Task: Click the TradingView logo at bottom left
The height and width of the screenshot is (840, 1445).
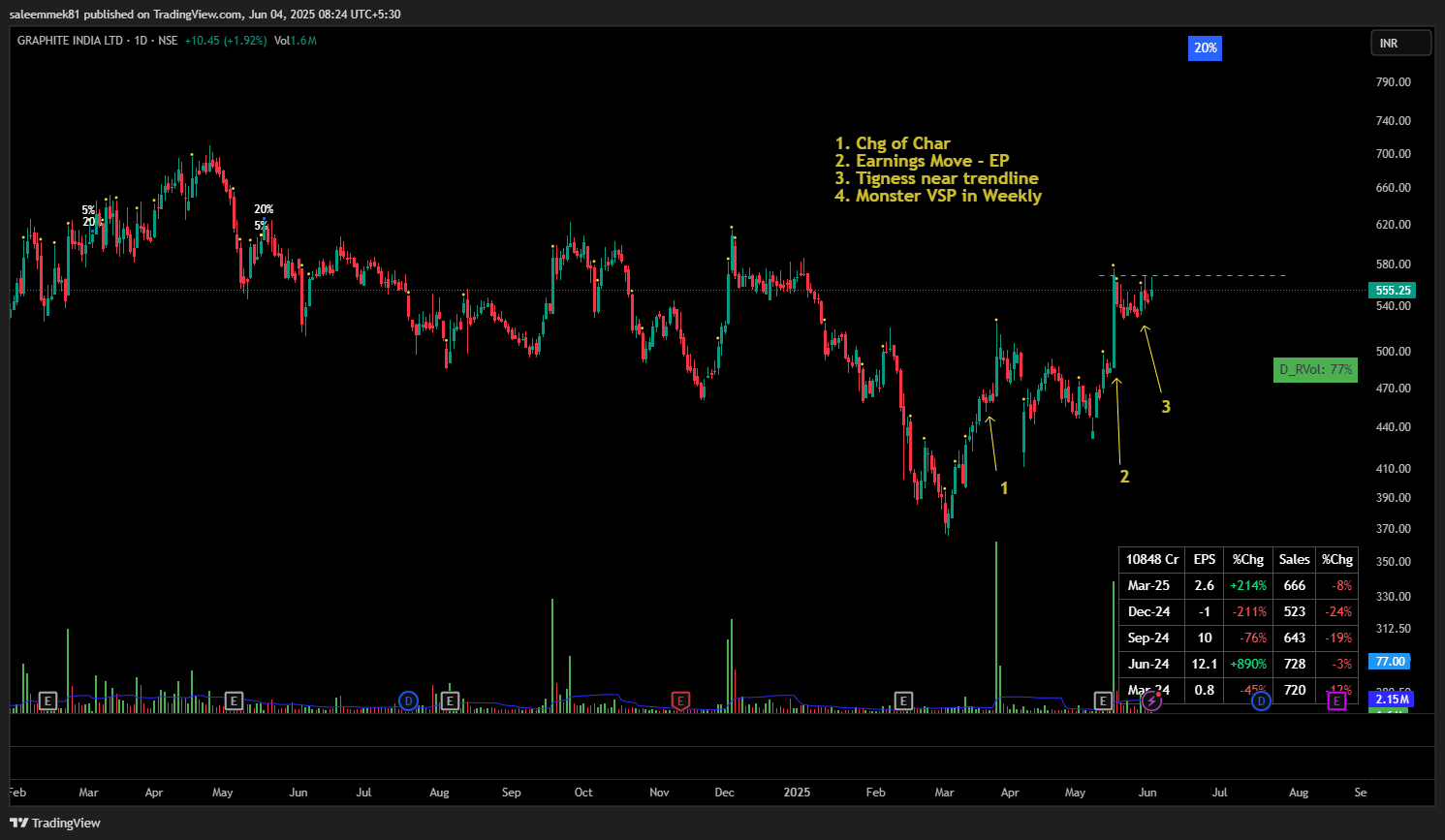Action: point(55,823)
